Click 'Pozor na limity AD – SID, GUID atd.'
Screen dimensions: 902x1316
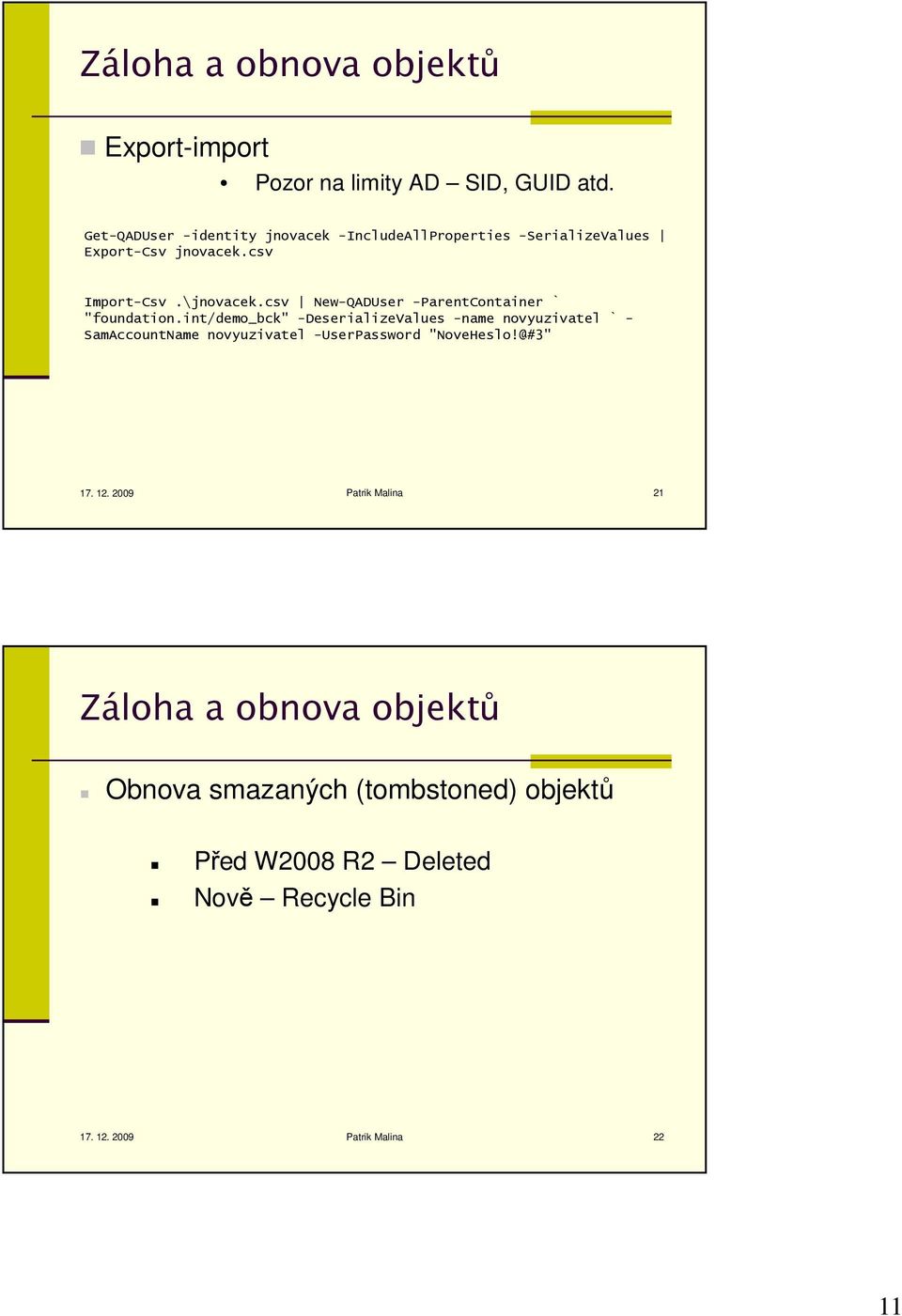tap(434, 183)
